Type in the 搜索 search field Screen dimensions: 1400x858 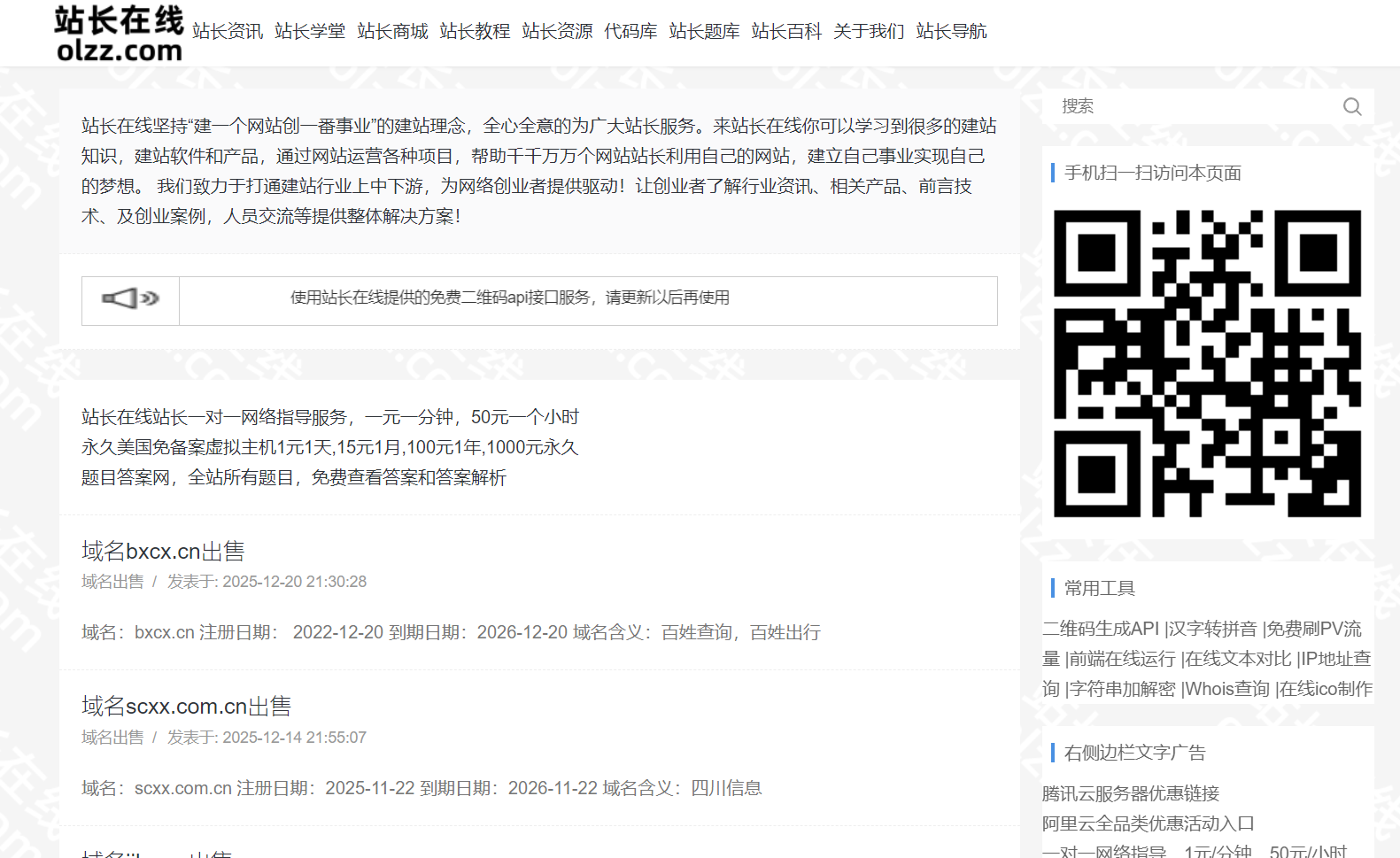(x=1195, y=106)
